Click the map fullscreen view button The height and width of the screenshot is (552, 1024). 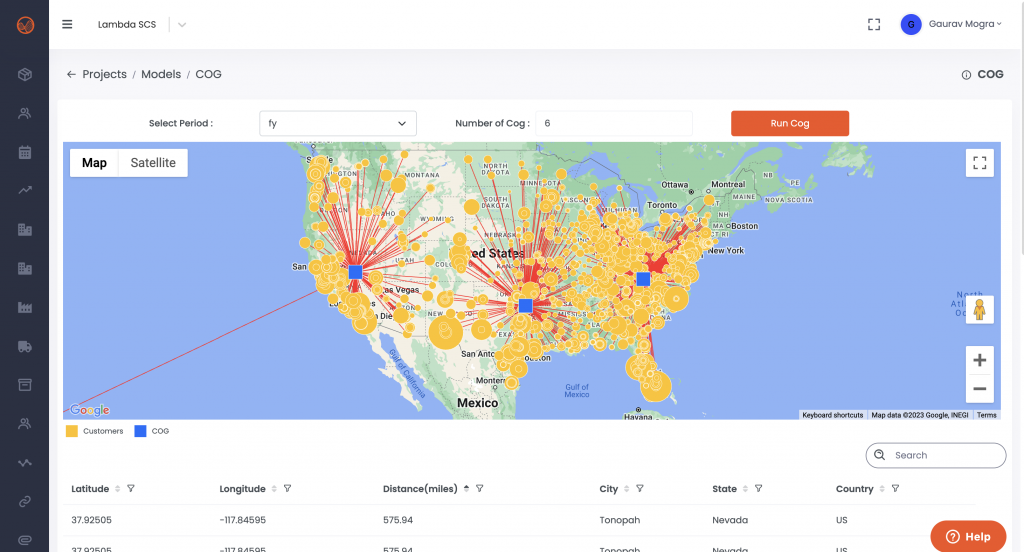click(979, 162)
